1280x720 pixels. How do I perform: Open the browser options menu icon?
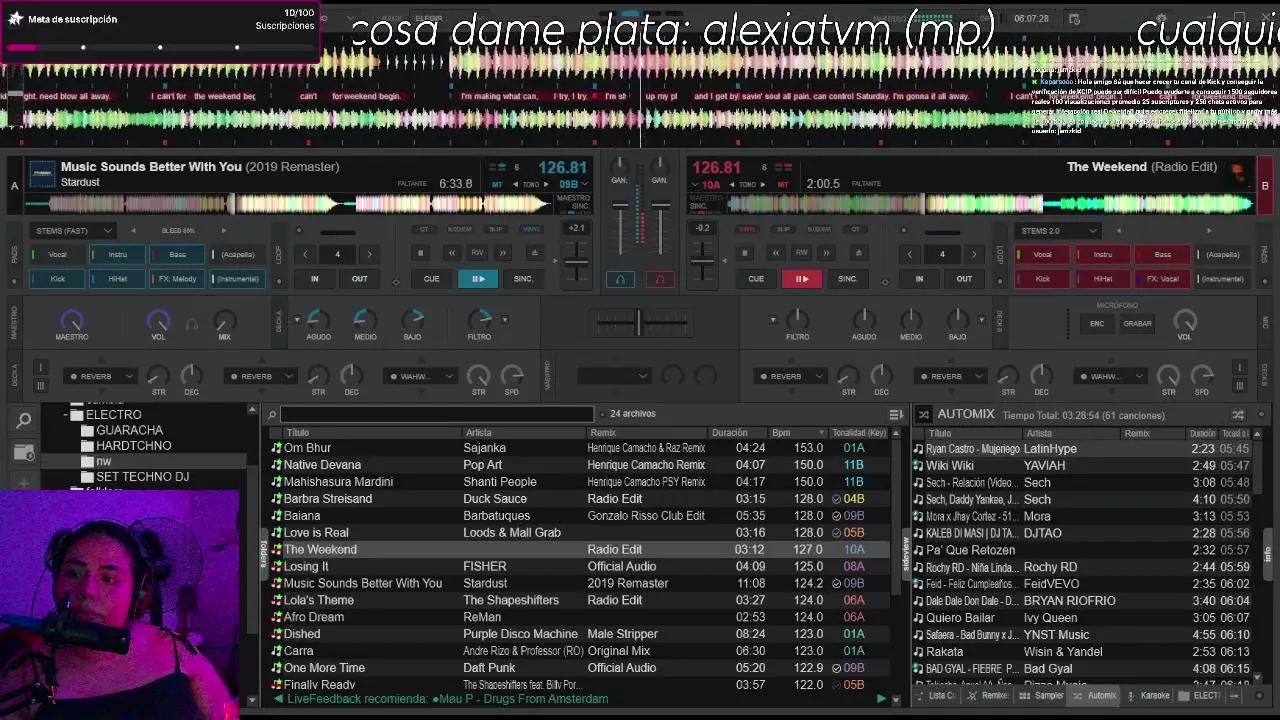point(896,414)
